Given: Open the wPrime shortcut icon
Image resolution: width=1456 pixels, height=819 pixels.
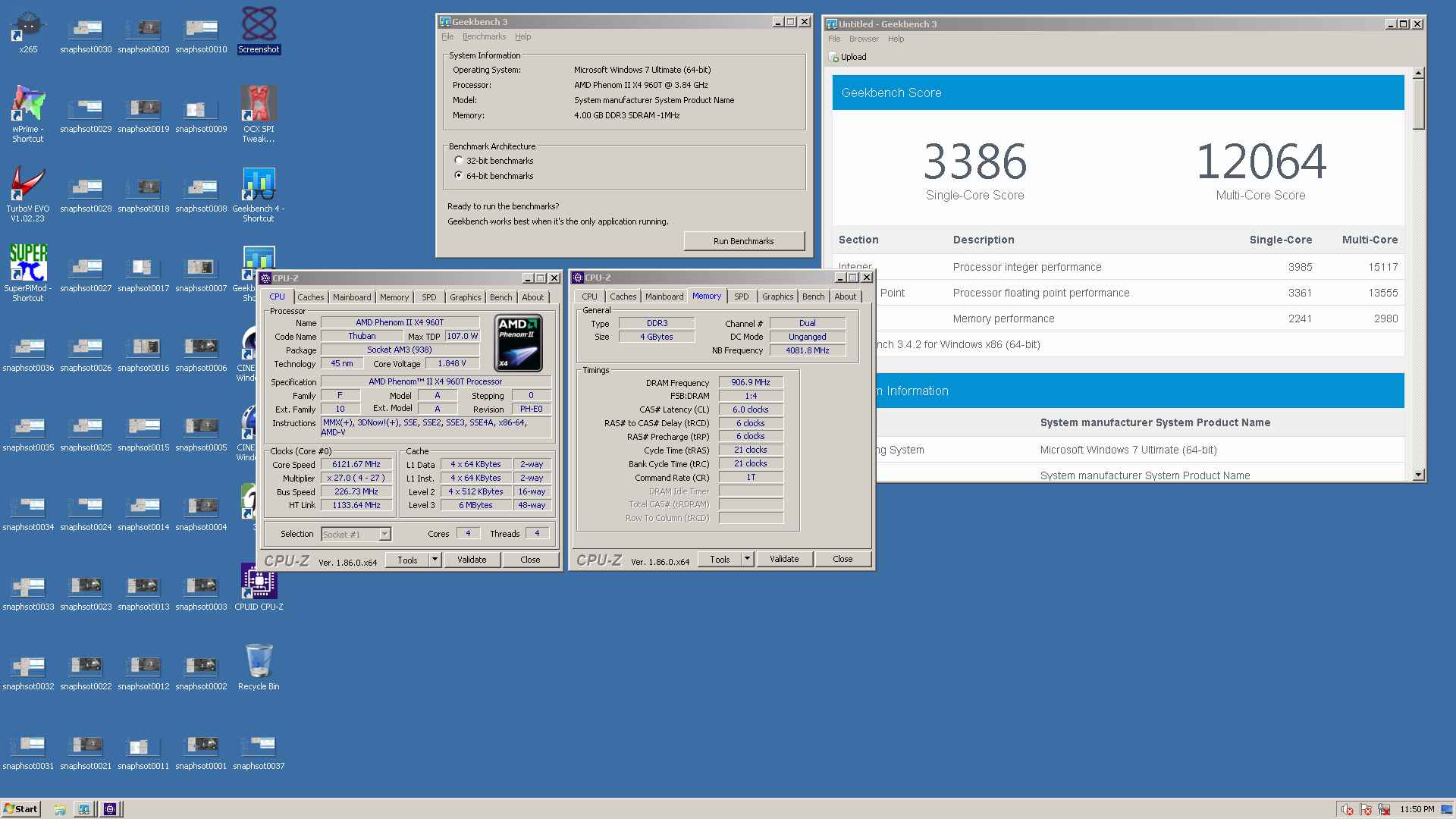Looking at the screenshot, I should click(28, 114).
